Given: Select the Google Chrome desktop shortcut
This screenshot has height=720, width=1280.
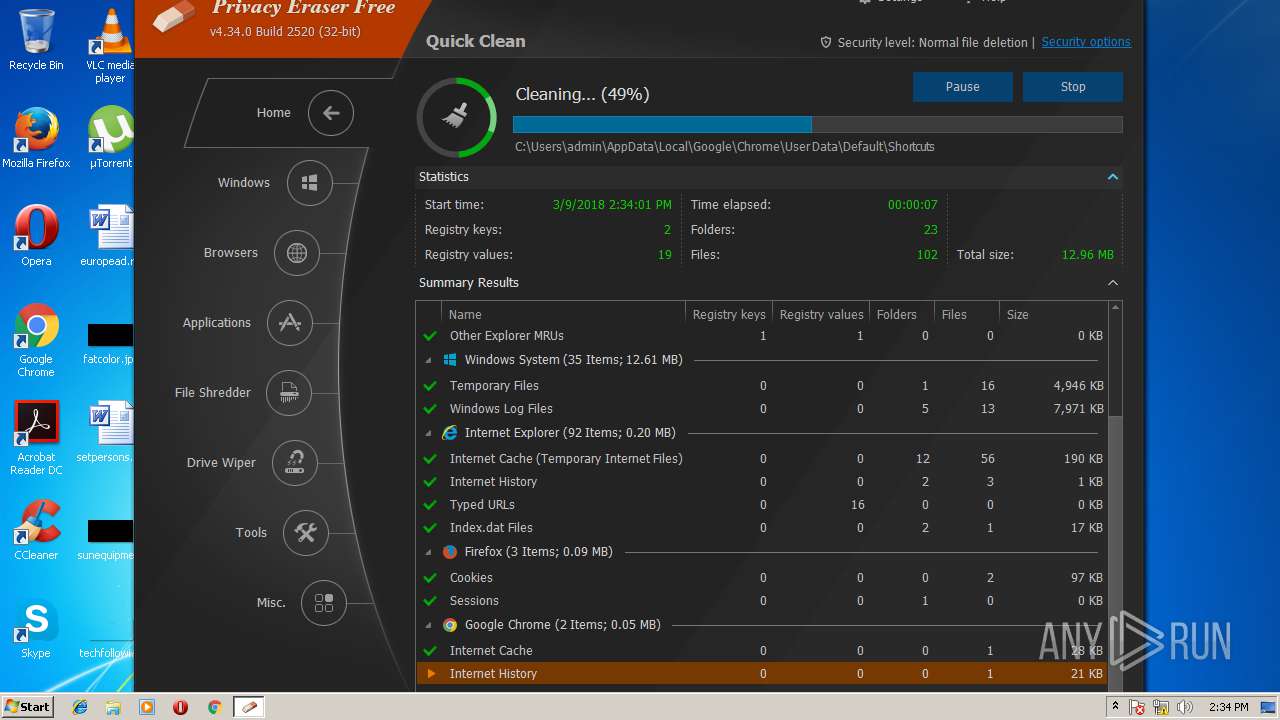Looking at the screenshot, I should (36, 340).
